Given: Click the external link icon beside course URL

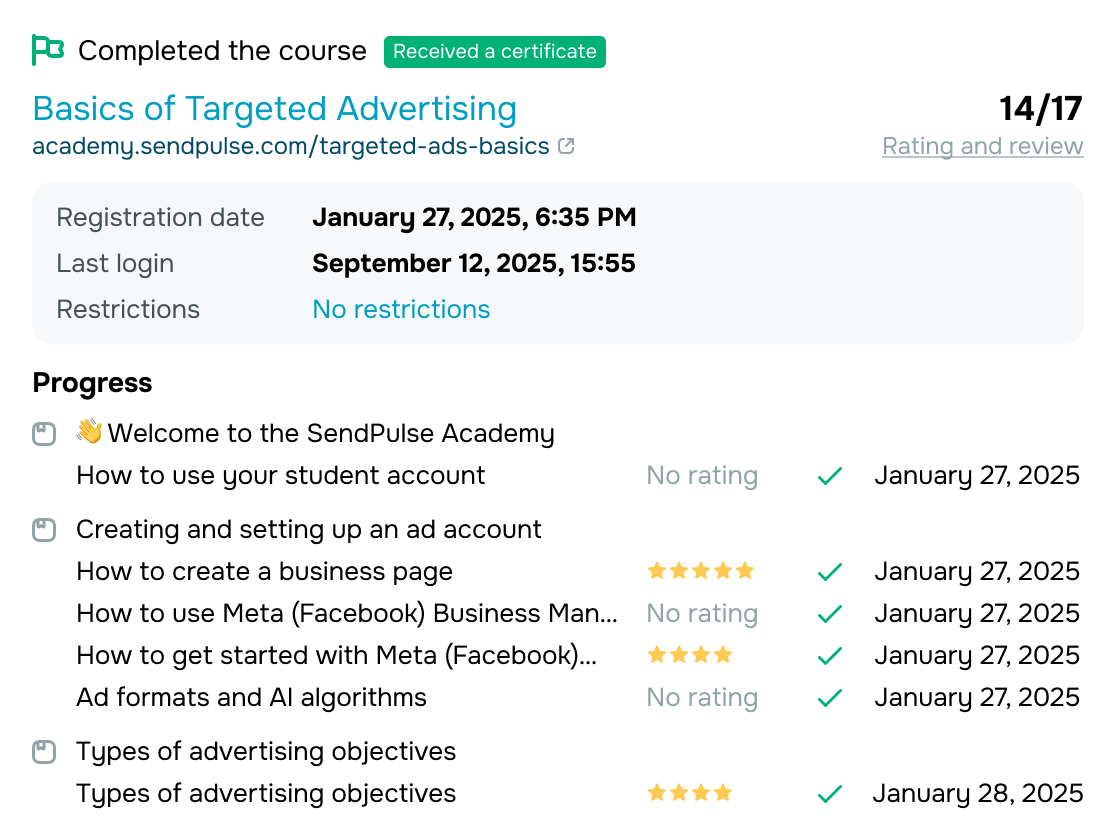Looking at the screenshot, I should 566,146.
